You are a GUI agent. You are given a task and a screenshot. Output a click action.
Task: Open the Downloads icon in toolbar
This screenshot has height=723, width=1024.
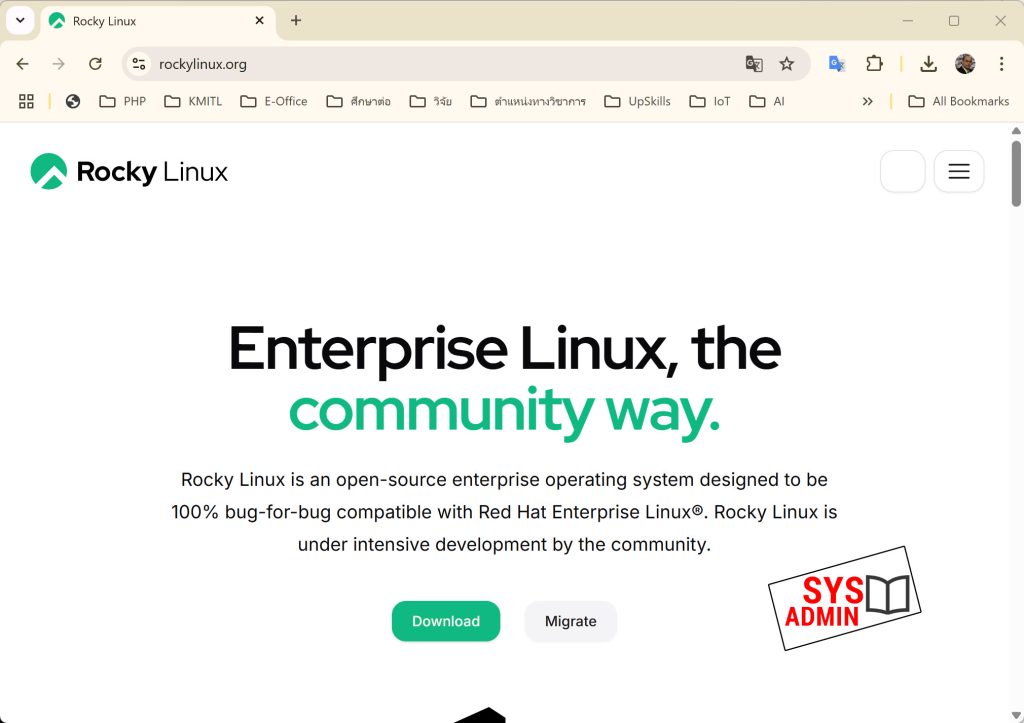pyautogui.click(x=928, y=64)
